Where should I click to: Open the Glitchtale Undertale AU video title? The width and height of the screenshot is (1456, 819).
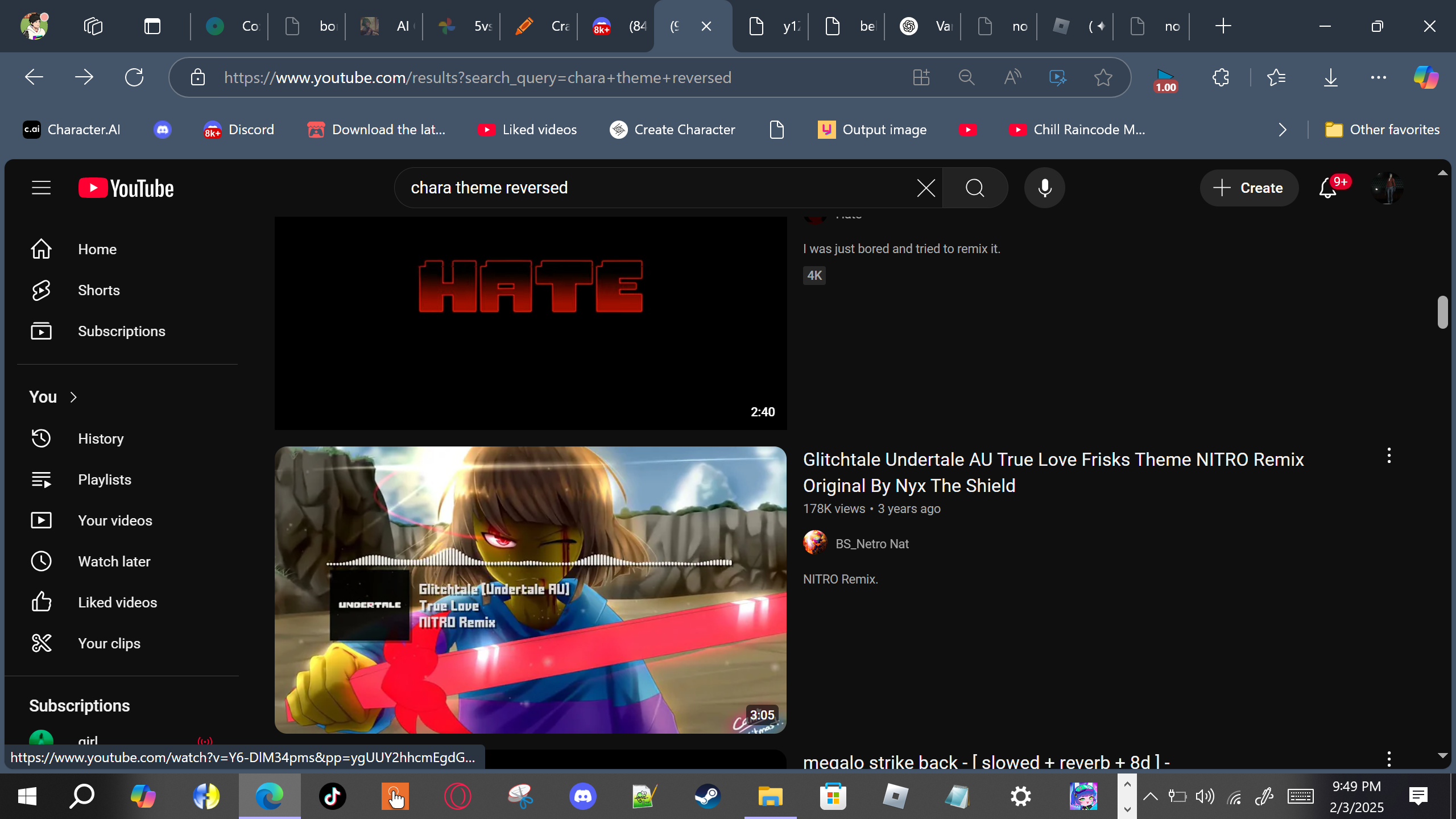pyautogui.click(x=1053, y=473)
